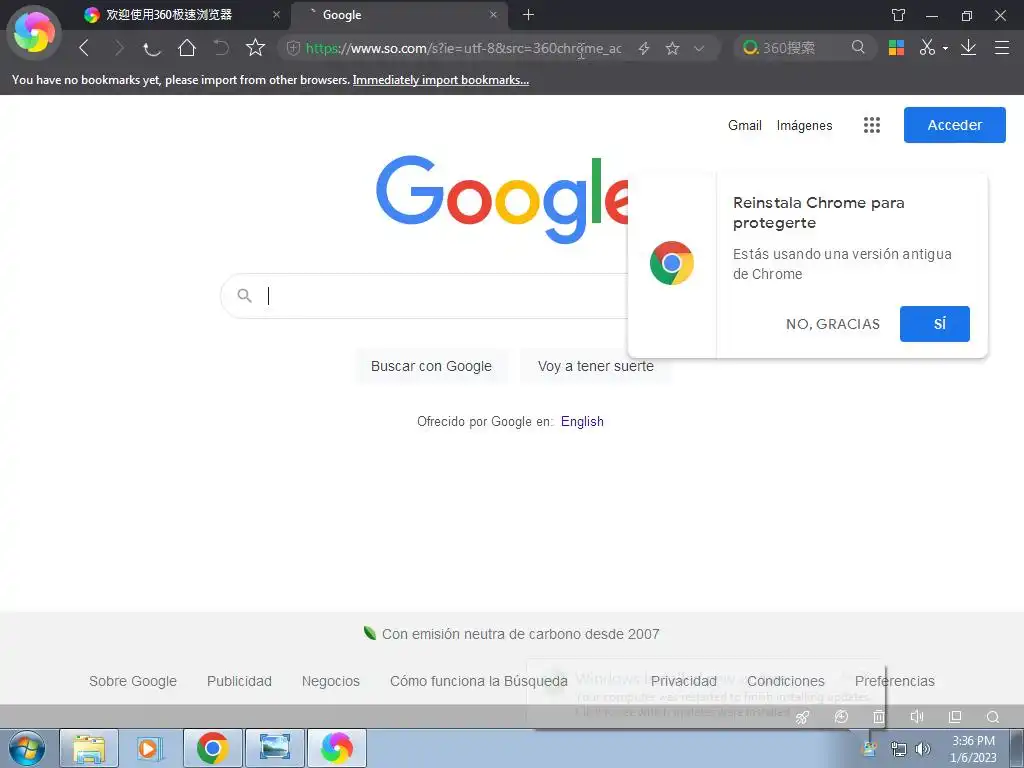The image size is (1024, 768).
Task: Switch Google language to English
Action: (582, 421)
